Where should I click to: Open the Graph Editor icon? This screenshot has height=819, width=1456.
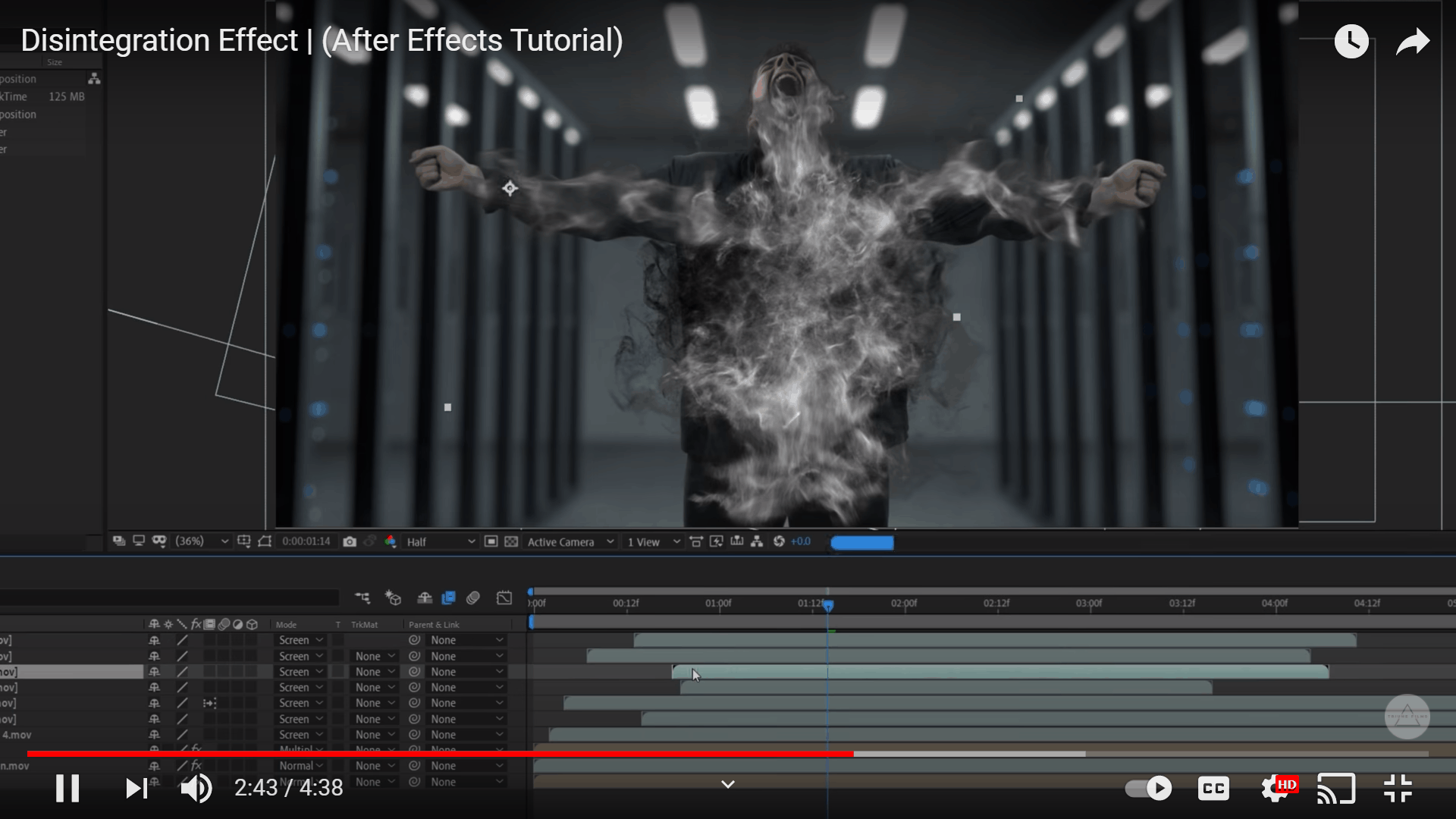click(x=504, y=598)
